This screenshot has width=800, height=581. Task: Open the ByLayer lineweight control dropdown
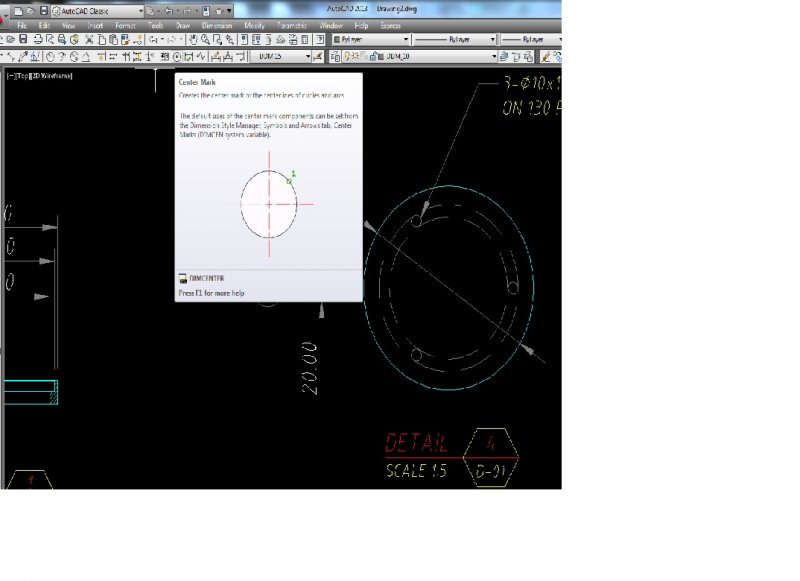pos(531,39)
